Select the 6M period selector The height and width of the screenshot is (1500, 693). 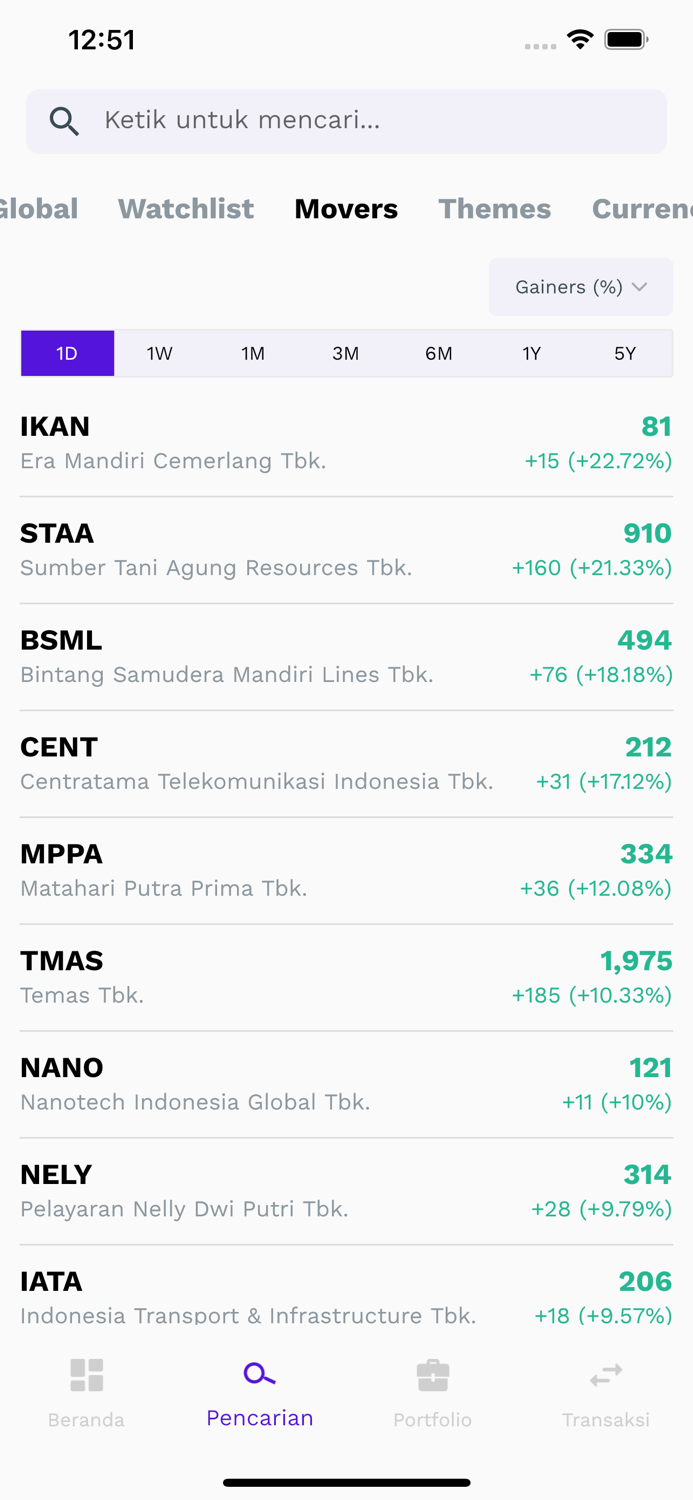click(439, 353)
